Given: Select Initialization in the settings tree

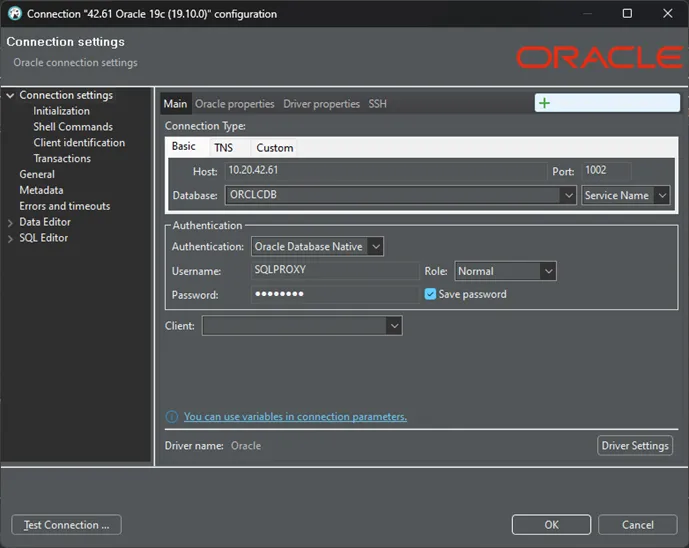Looking at the screenshot, I should pos(62,111).
